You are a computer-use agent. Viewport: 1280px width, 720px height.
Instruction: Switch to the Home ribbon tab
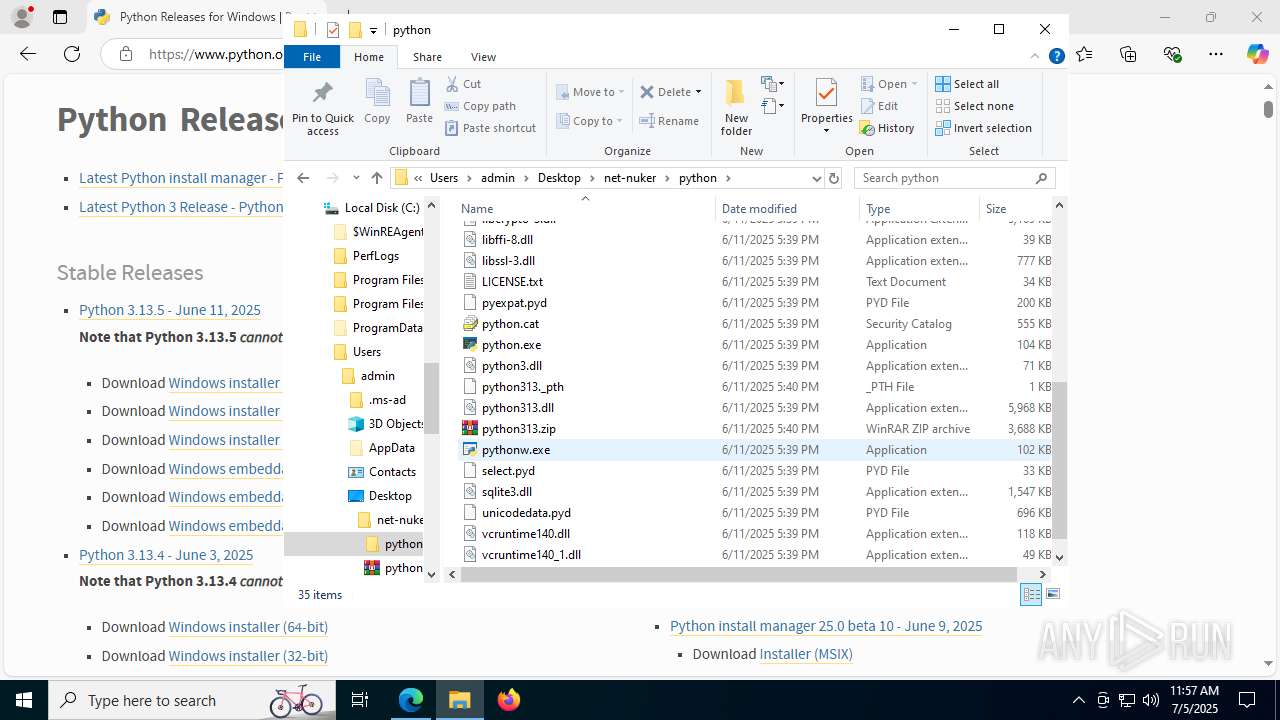point(368,57)
